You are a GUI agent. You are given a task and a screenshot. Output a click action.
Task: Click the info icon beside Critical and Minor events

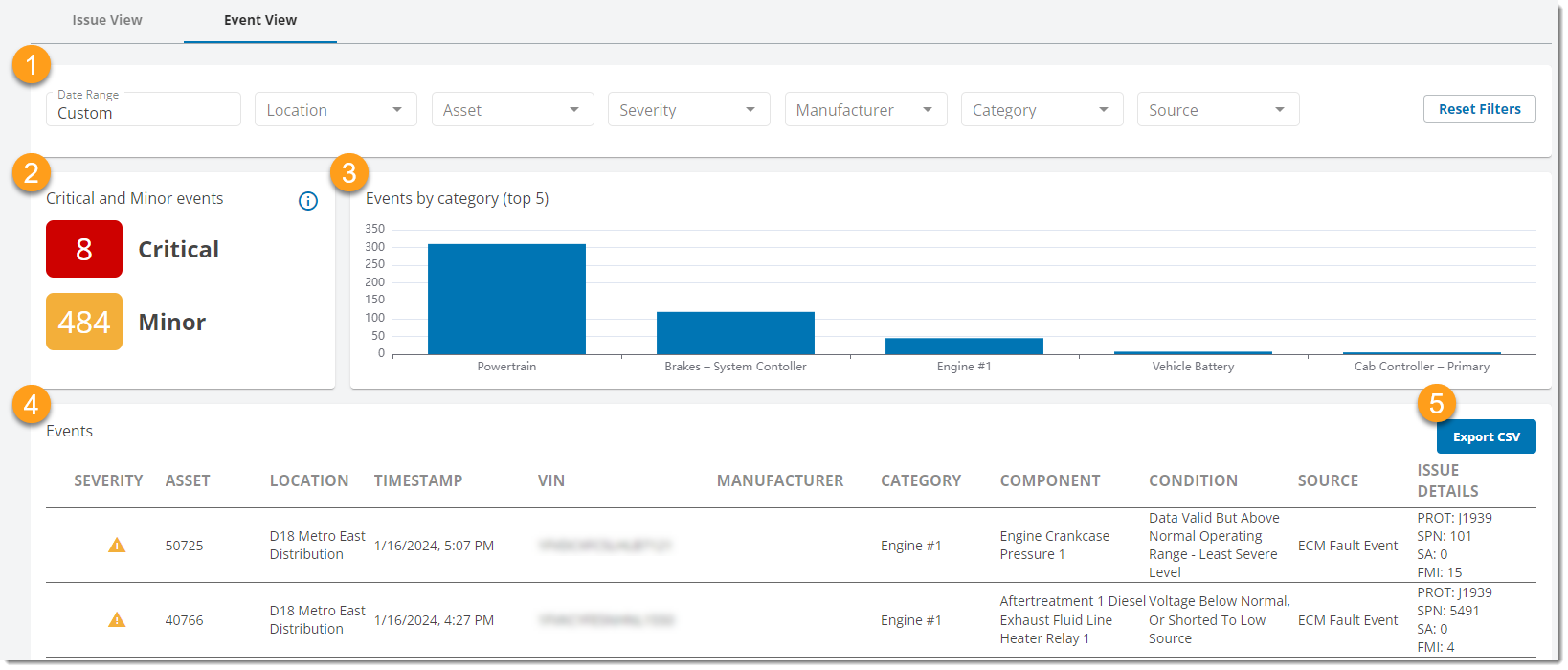(x=307, y=201)
